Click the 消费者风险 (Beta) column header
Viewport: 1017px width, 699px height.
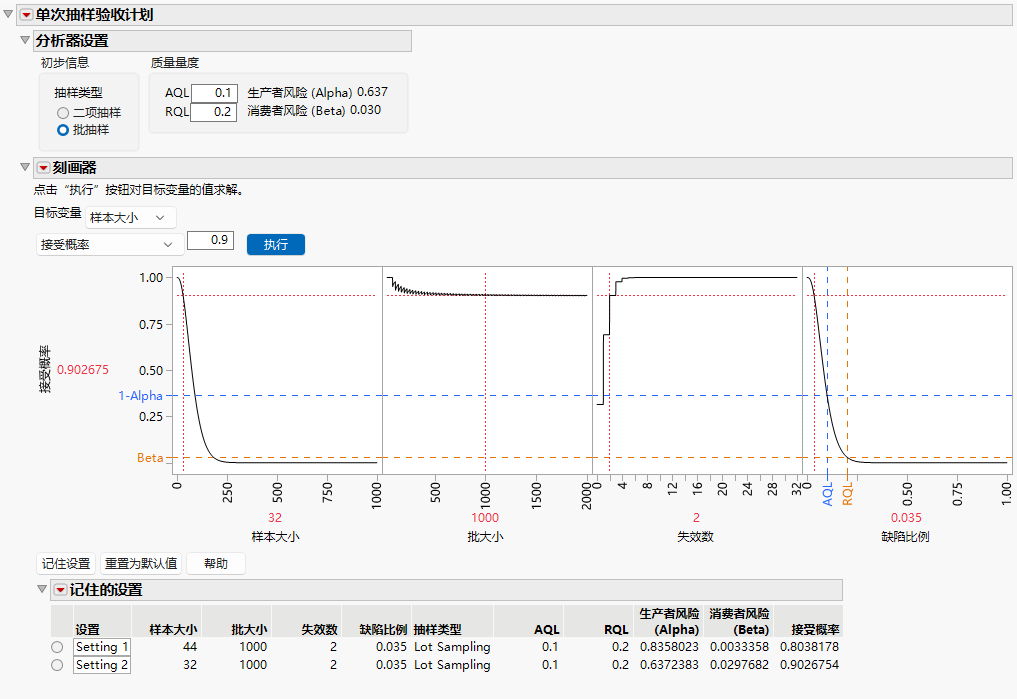[739, 621]
